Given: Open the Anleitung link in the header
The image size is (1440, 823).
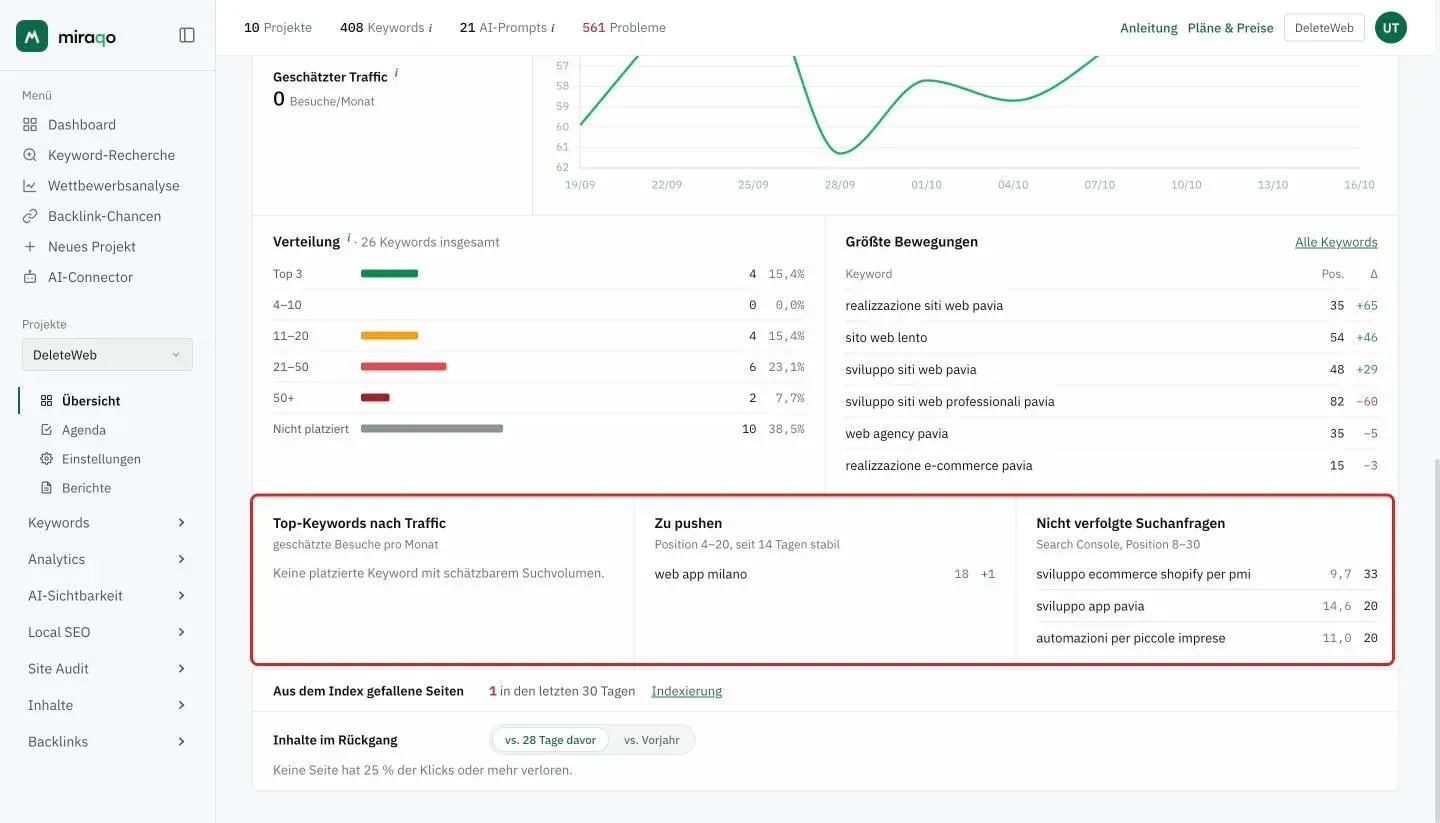Looking at the screenshot, I should click(1148, 28).
